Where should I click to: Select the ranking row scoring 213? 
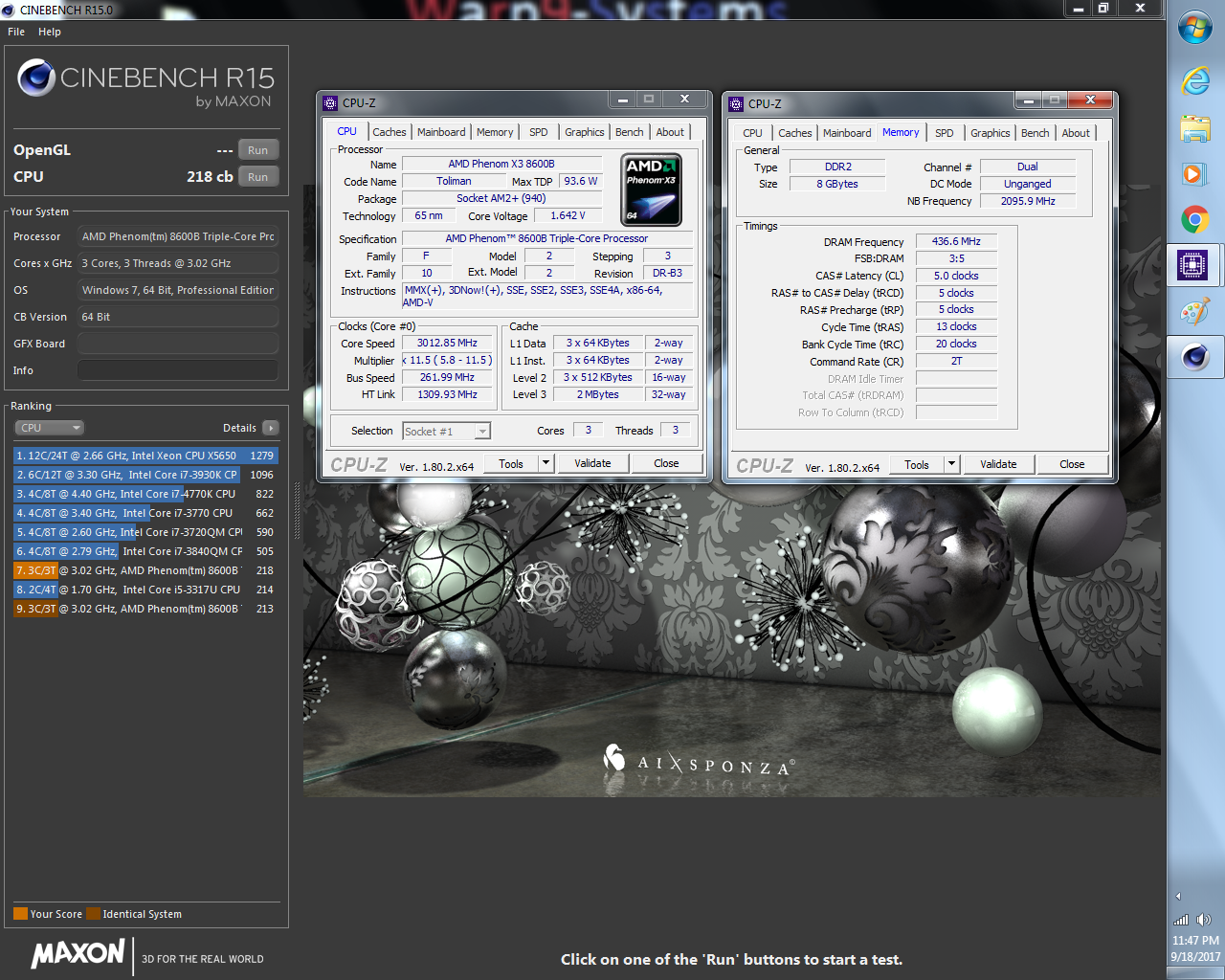[x=145, y=609]
